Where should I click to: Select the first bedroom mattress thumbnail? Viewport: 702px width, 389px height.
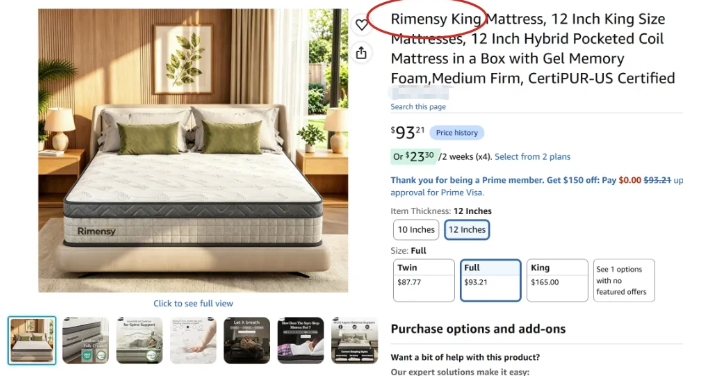point(32,341)
